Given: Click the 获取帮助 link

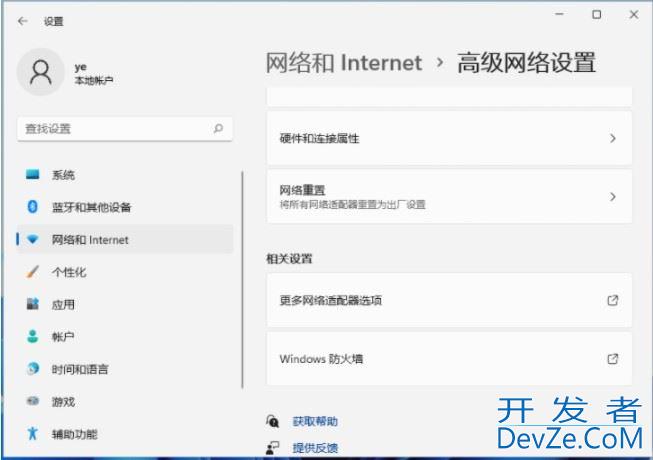Looking at the screenshot, I should pyautogui.click(x=315, y=421).
